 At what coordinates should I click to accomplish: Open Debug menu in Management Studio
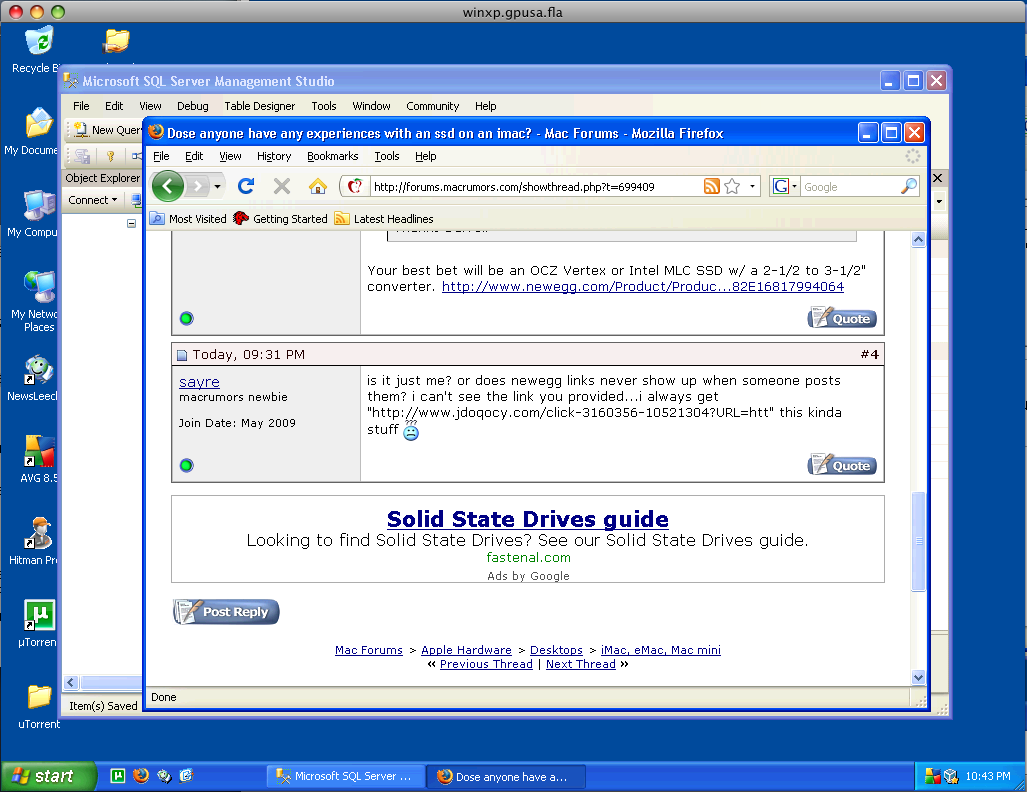coord(193,105)
